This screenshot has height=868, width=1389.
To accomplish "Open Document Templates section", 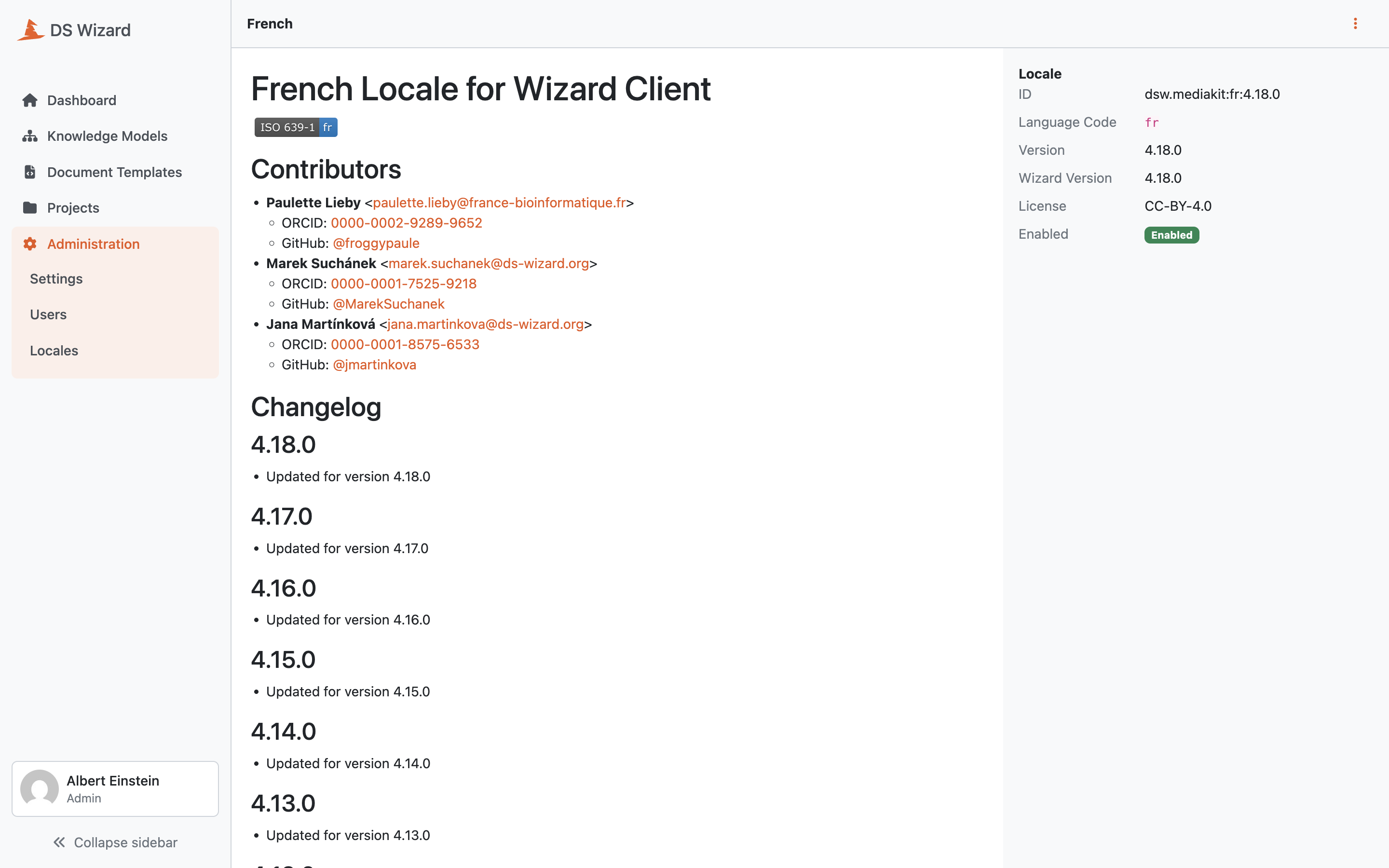I will [115, 172].
